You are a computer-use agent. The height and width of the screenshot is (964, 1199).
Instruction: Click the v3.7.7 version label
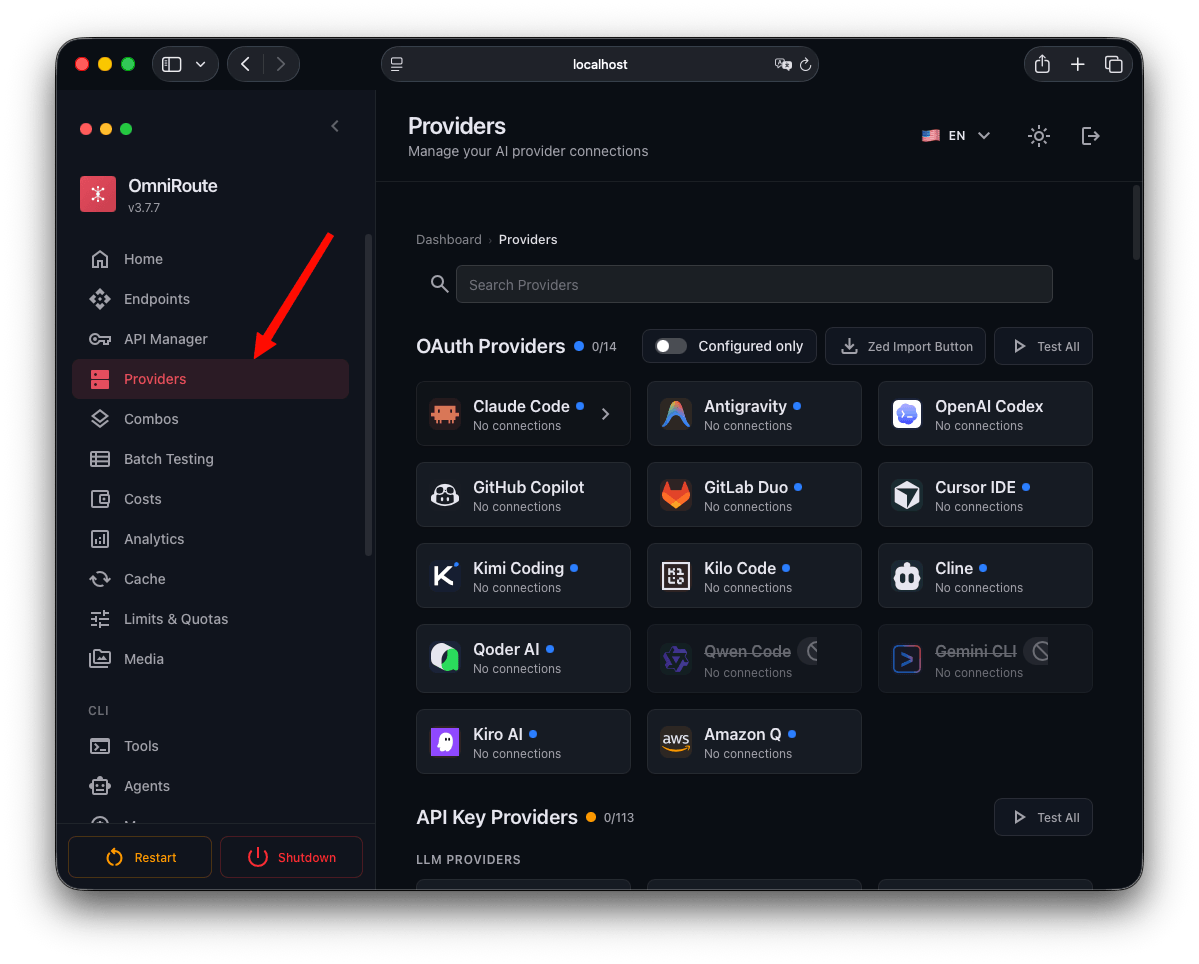(x=144, y=208)
